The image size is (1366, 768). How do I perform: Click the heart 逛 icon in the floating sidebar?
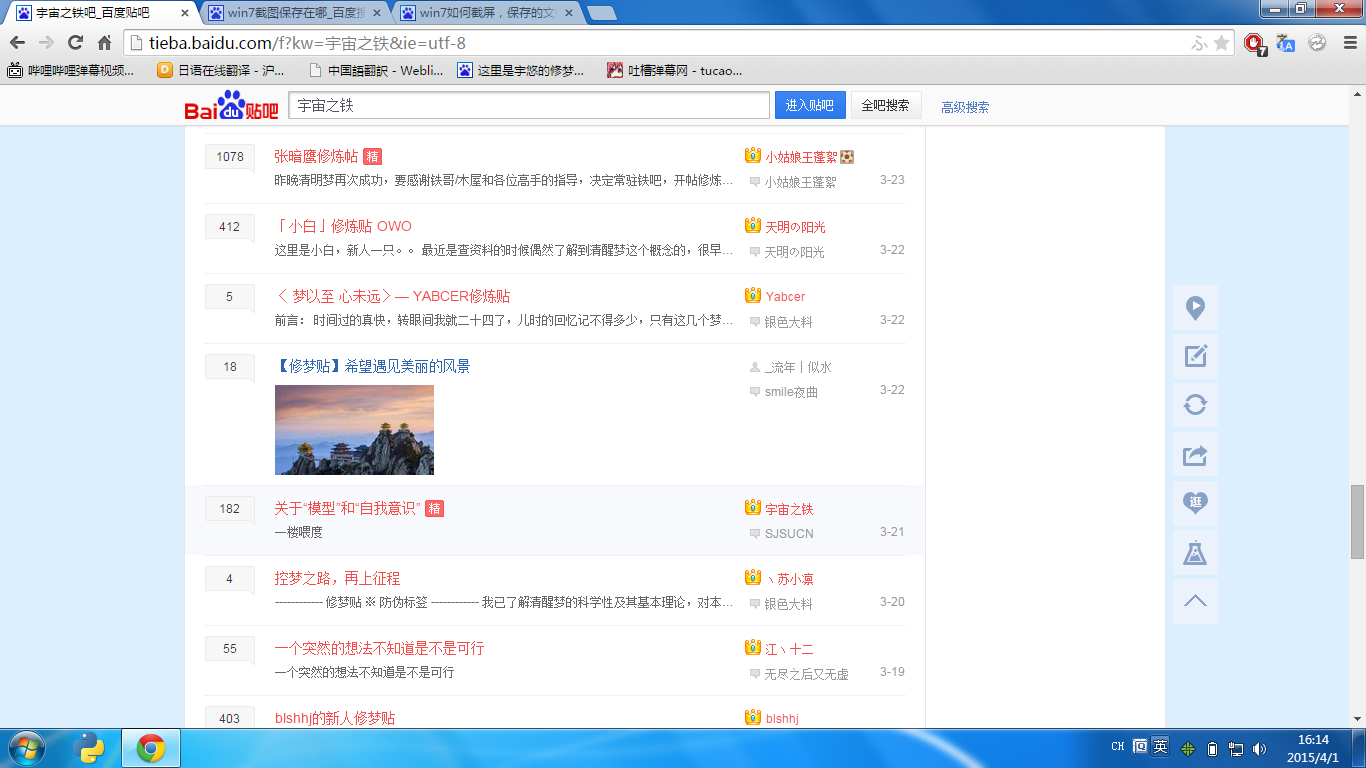pos(1195,503)
